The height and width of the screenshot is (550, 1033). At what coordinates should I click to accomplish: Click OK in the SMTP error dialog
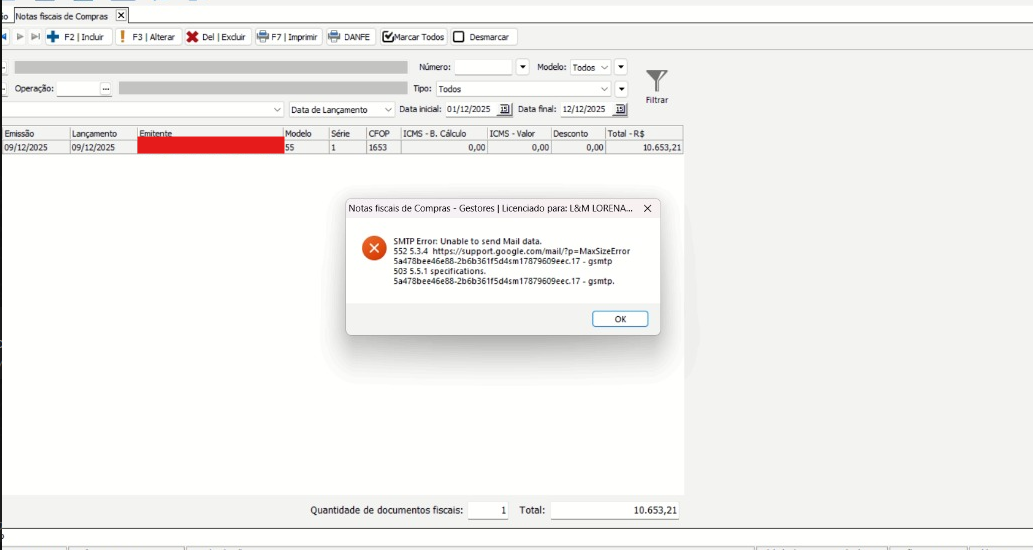click(x=620, y=319)
